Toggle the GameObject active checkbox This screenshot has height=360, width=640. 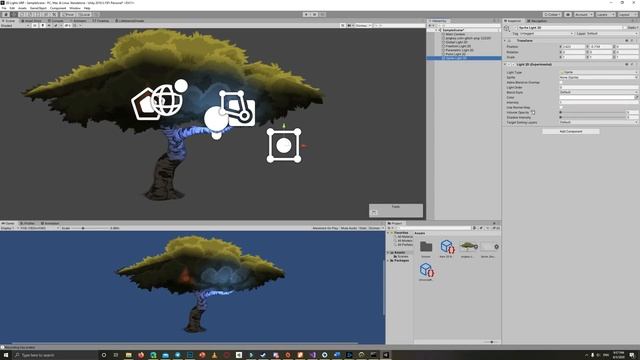coord(515,28)
